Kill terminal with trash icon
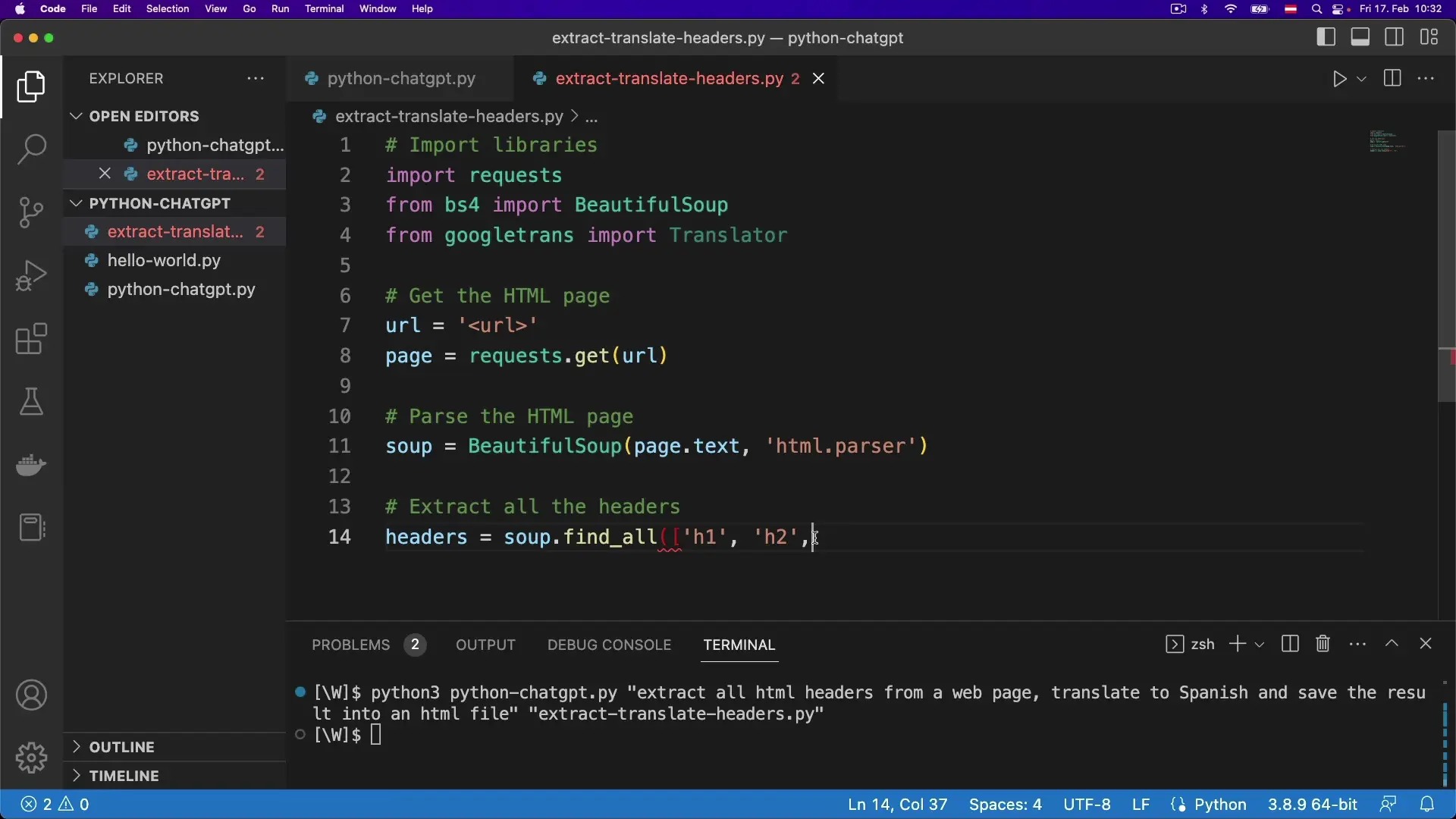 (1323, 644)
